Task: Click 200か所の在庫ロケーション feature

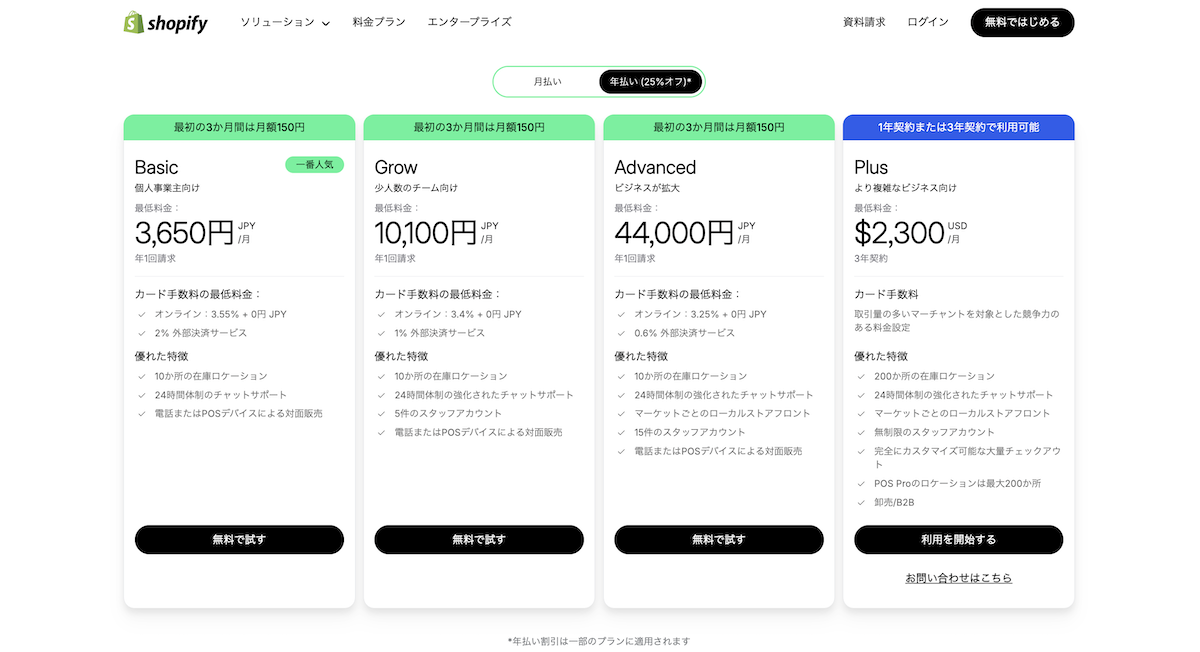Action: click(934, 376)
